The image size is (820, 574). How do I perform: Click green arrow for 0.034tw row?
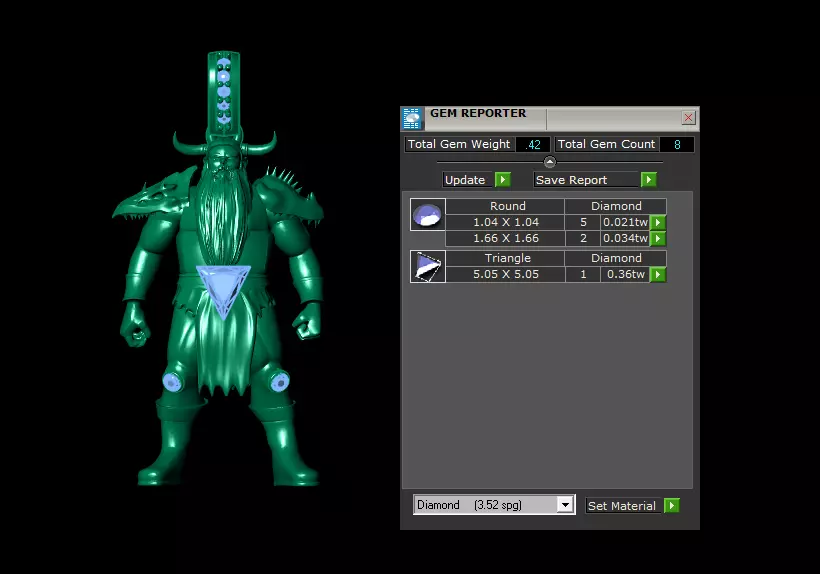coord(658,238)
